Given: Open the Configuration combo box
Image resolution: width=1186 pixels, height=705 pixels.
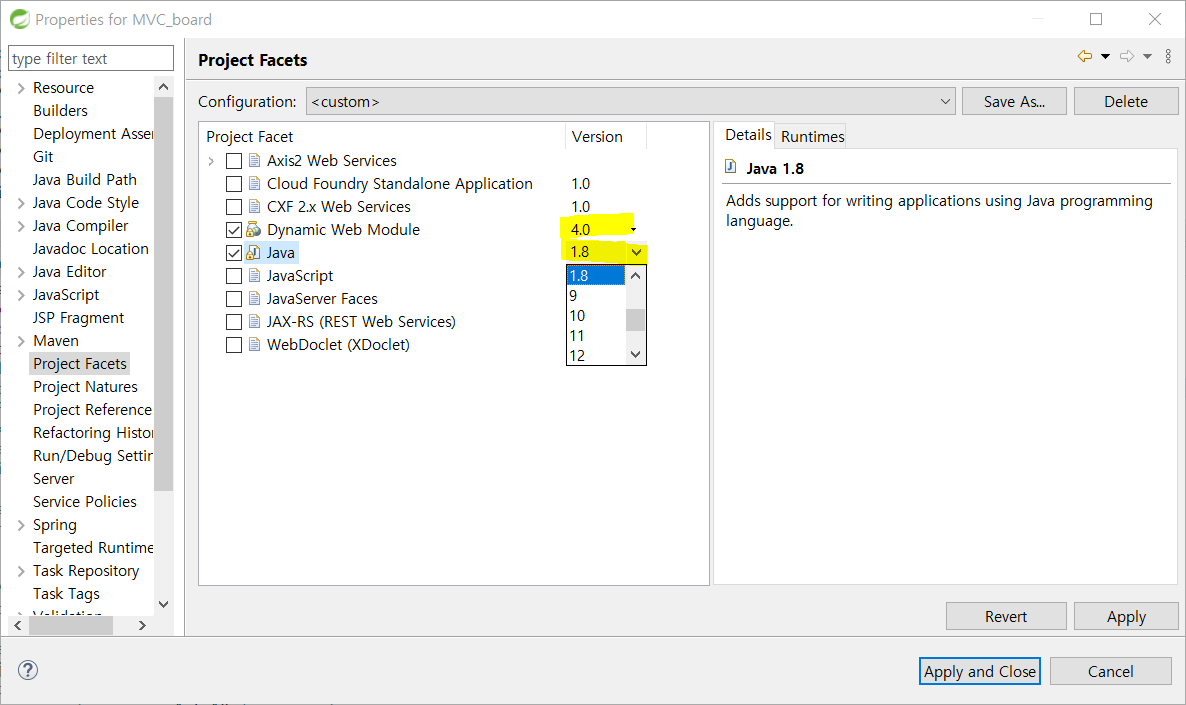Looking at the screenshot, I should click(x=631, y=101).
